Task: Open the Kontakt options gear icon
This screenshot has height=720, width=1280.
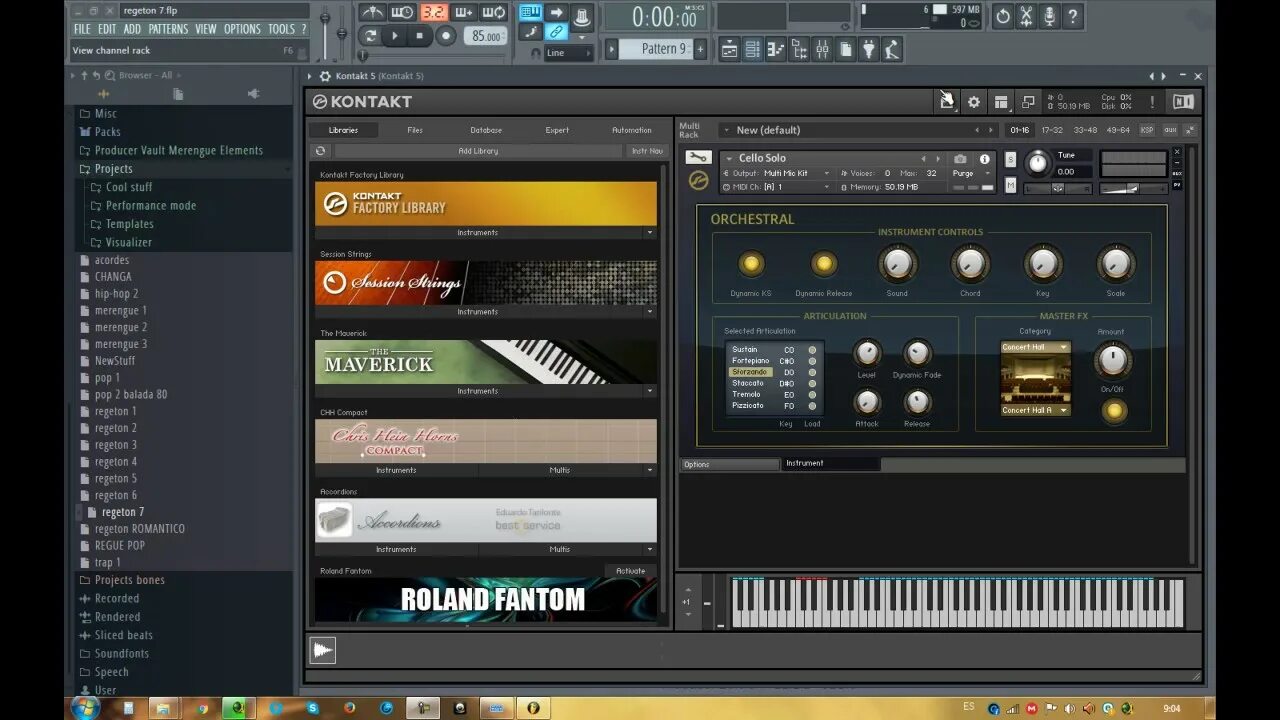Action: [x=973, y=102]
